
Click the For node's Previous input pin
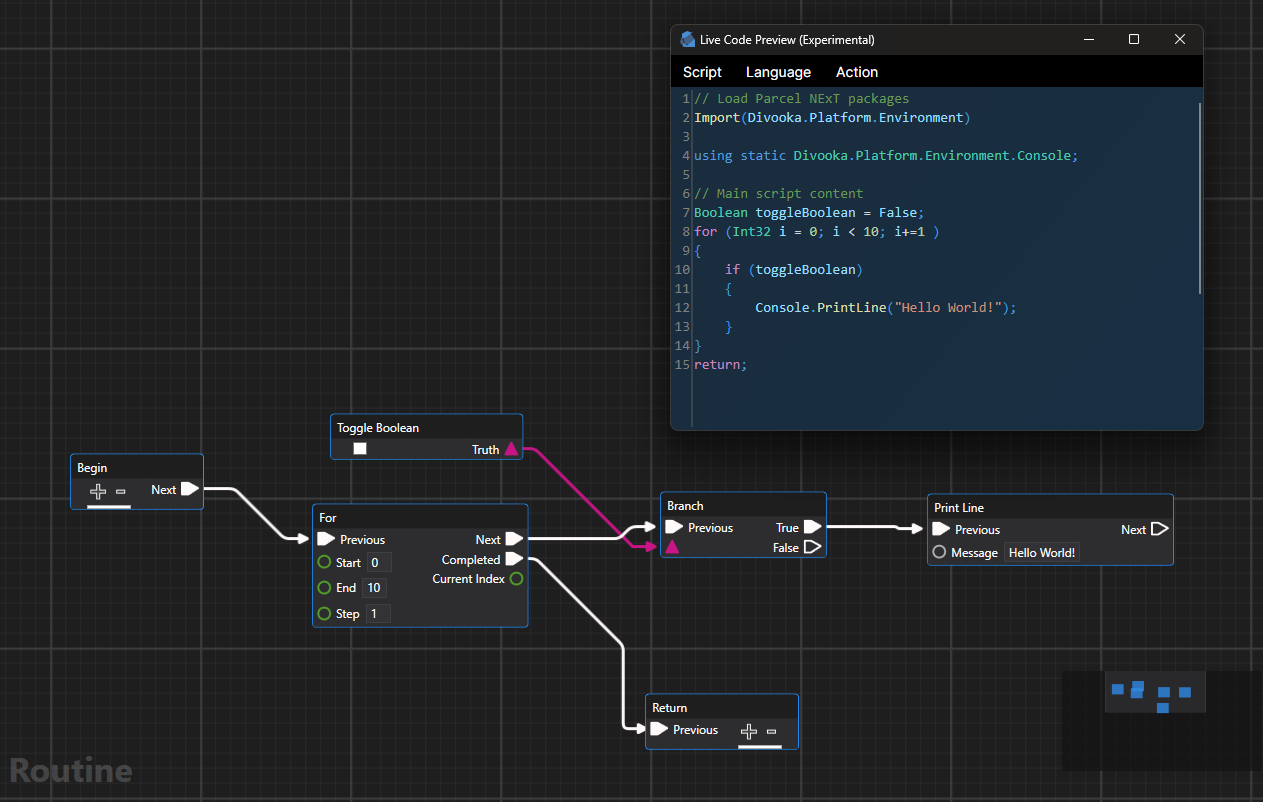[326, 539]
